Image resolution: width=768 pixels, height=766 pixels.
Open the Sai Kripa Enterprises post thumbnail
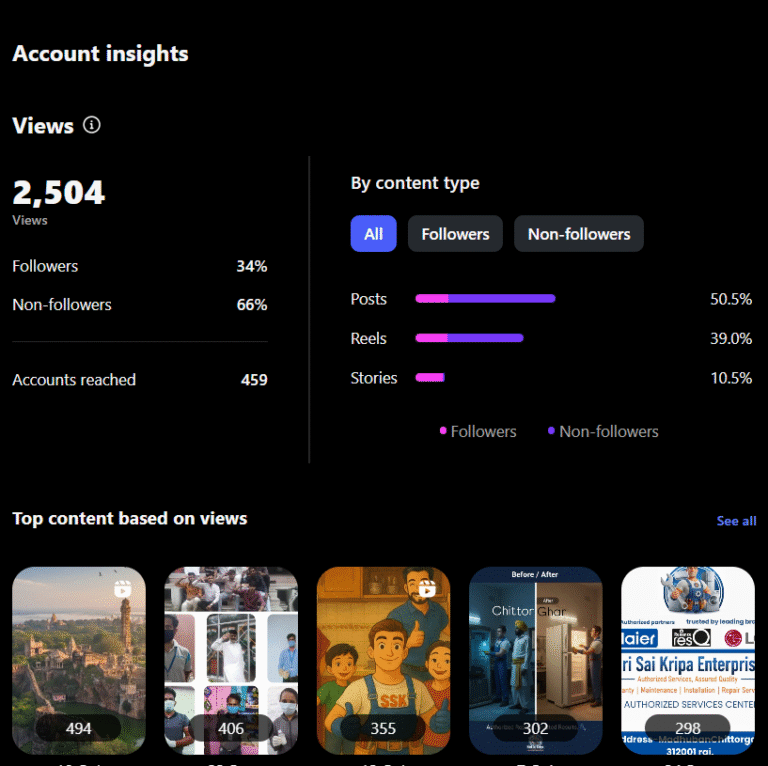click(x=687, y=660)
